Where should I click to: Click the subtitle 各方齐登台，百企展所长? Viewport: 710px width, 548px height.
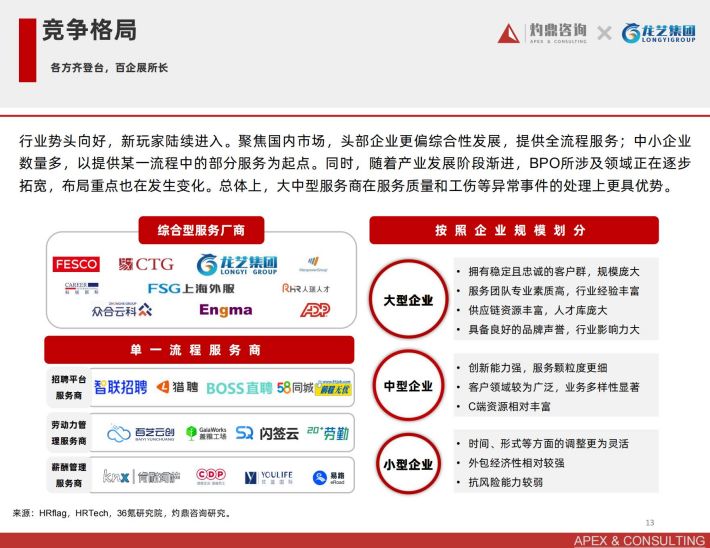[109, 67]
